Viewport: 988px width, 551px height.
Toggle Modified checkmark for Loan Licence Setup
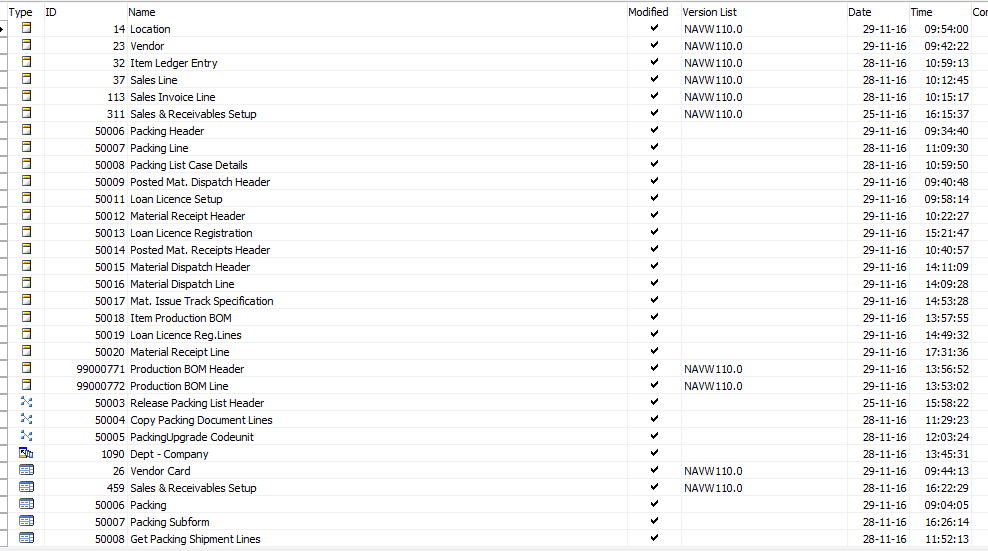click(654, 198)
